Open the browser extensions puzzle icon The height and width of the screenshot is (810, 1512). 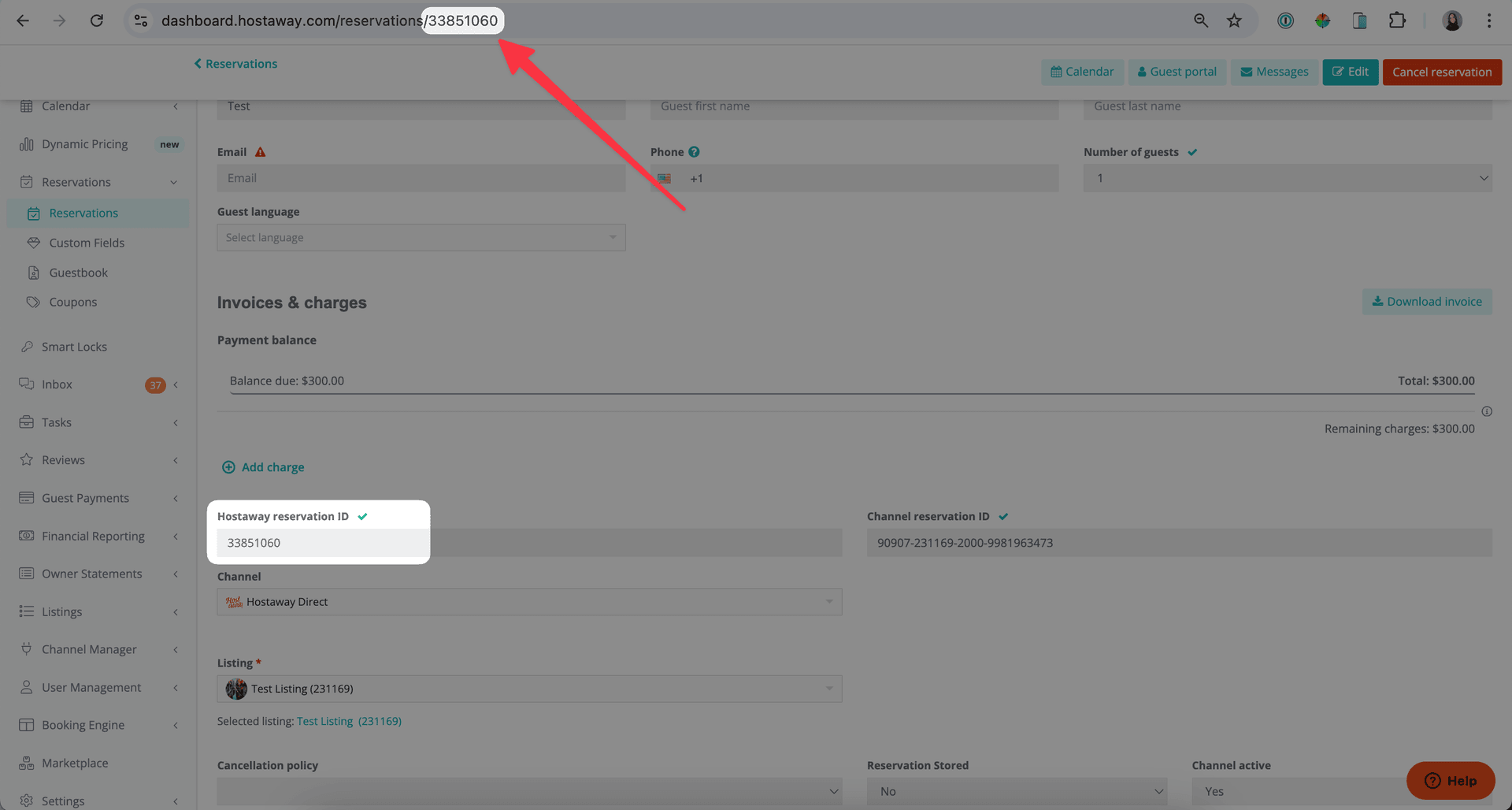[x=1397, y=20]
